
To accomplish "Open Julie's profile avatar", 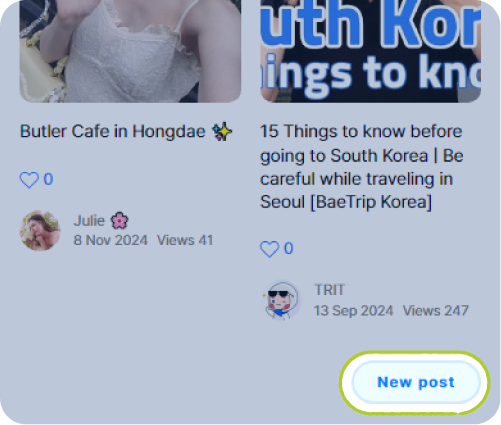I will point(40,230).
